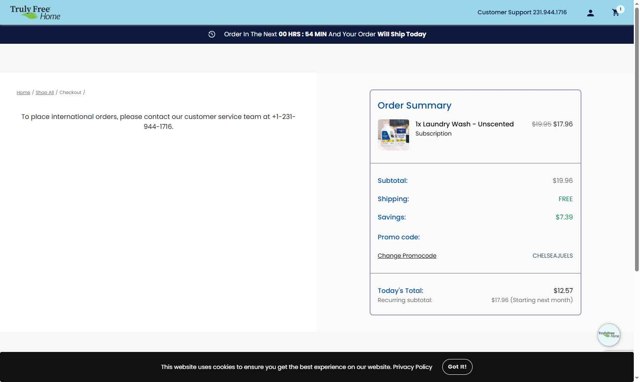Click the $19.96 subtotal value
This screenshot has width=640, height=382.
(563, 180)
